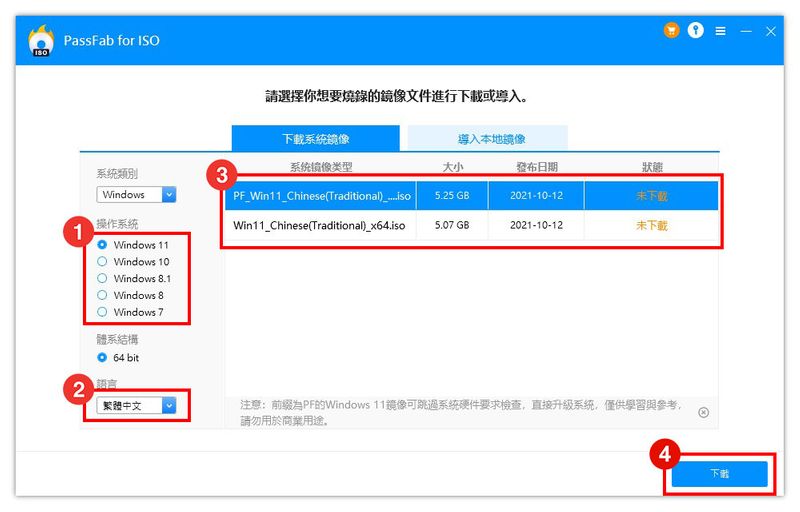Expand the 系統類別 Windows dropdown
800x512 pixels.
point(136,194)
